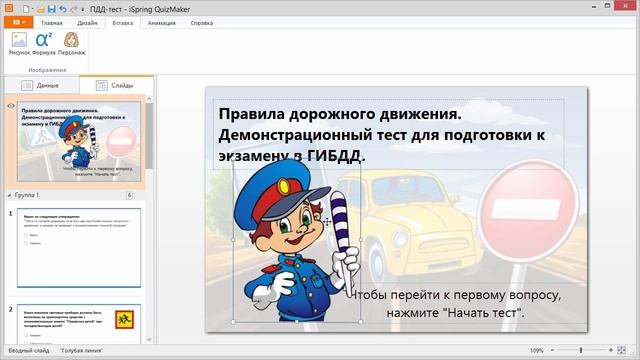Click the group question count badge 6
This screenshot has width=640, height=360.
129,195
